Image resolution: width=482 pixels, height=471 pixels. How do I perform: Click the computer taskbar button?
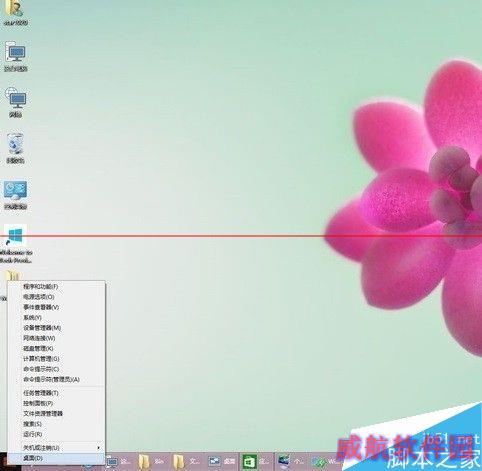tap(118, 462)
